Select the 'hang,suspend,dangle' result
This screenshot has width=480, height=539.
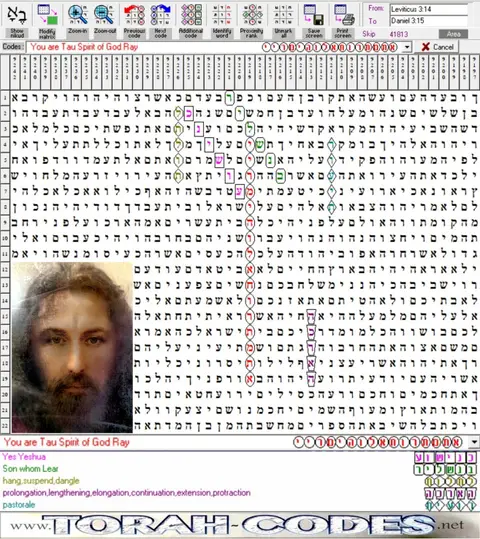[41, 481]
